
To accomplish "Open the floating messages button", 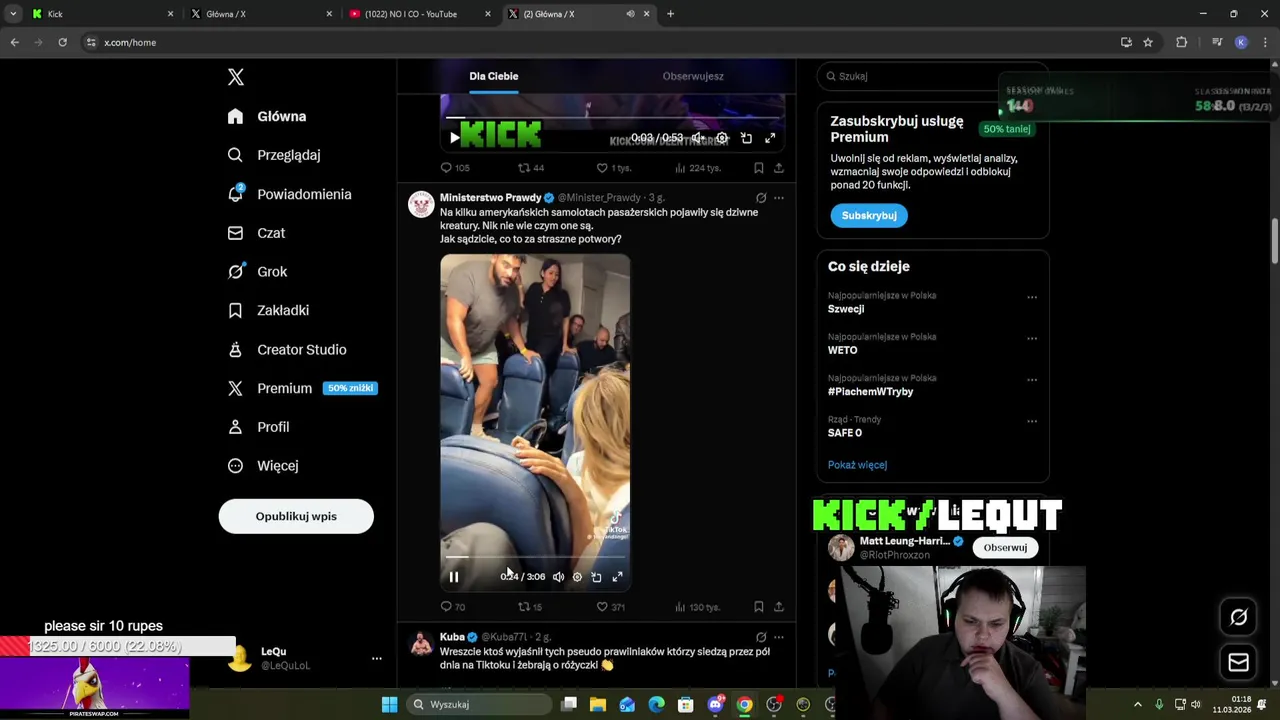I will pyautogui.click(x=1238, y=662).
